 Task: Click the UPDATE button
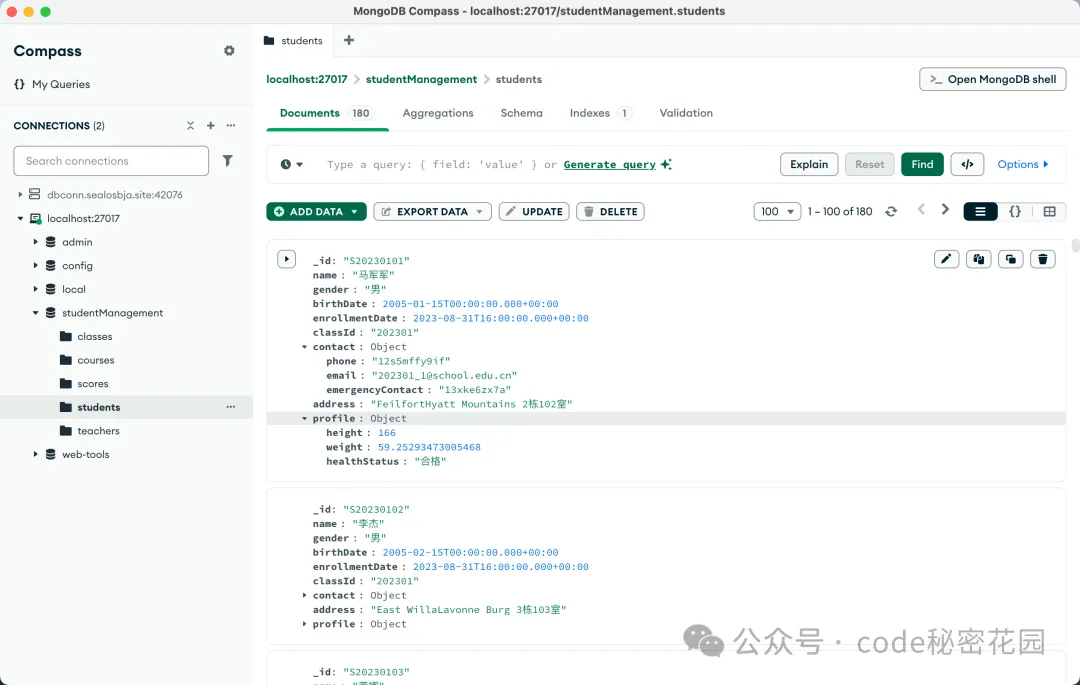[534, 211]
